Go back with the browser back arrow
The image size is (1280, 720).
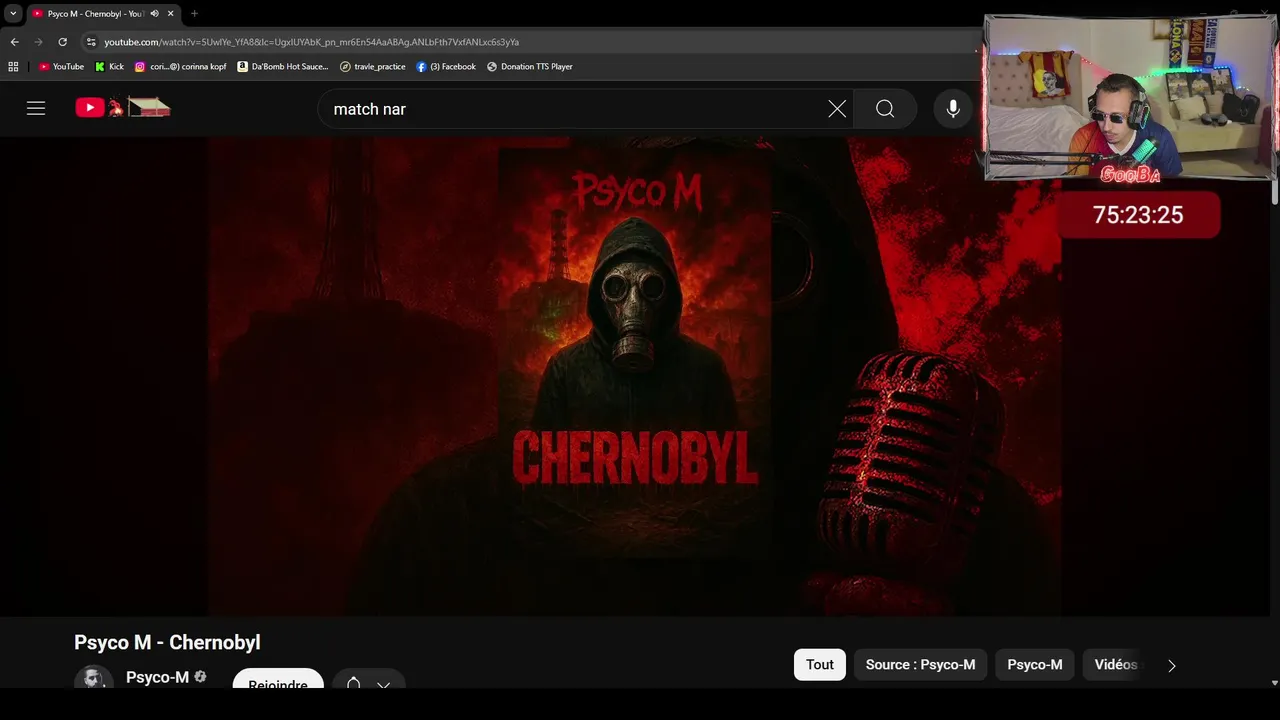14,42
